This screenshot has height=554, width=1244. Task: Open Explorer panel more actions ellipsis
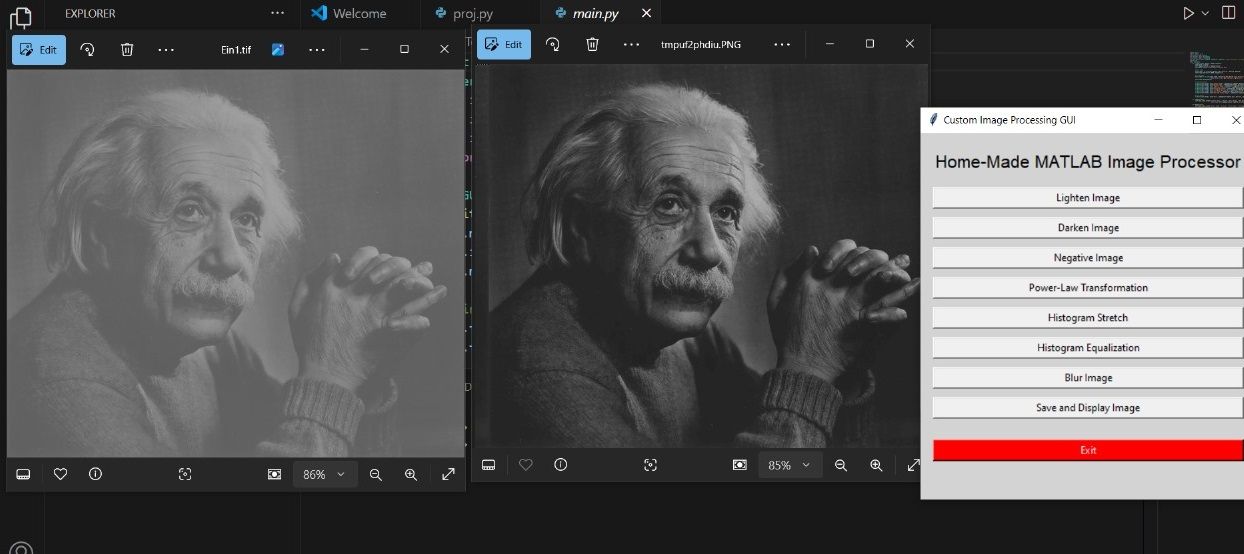(277, 13)
